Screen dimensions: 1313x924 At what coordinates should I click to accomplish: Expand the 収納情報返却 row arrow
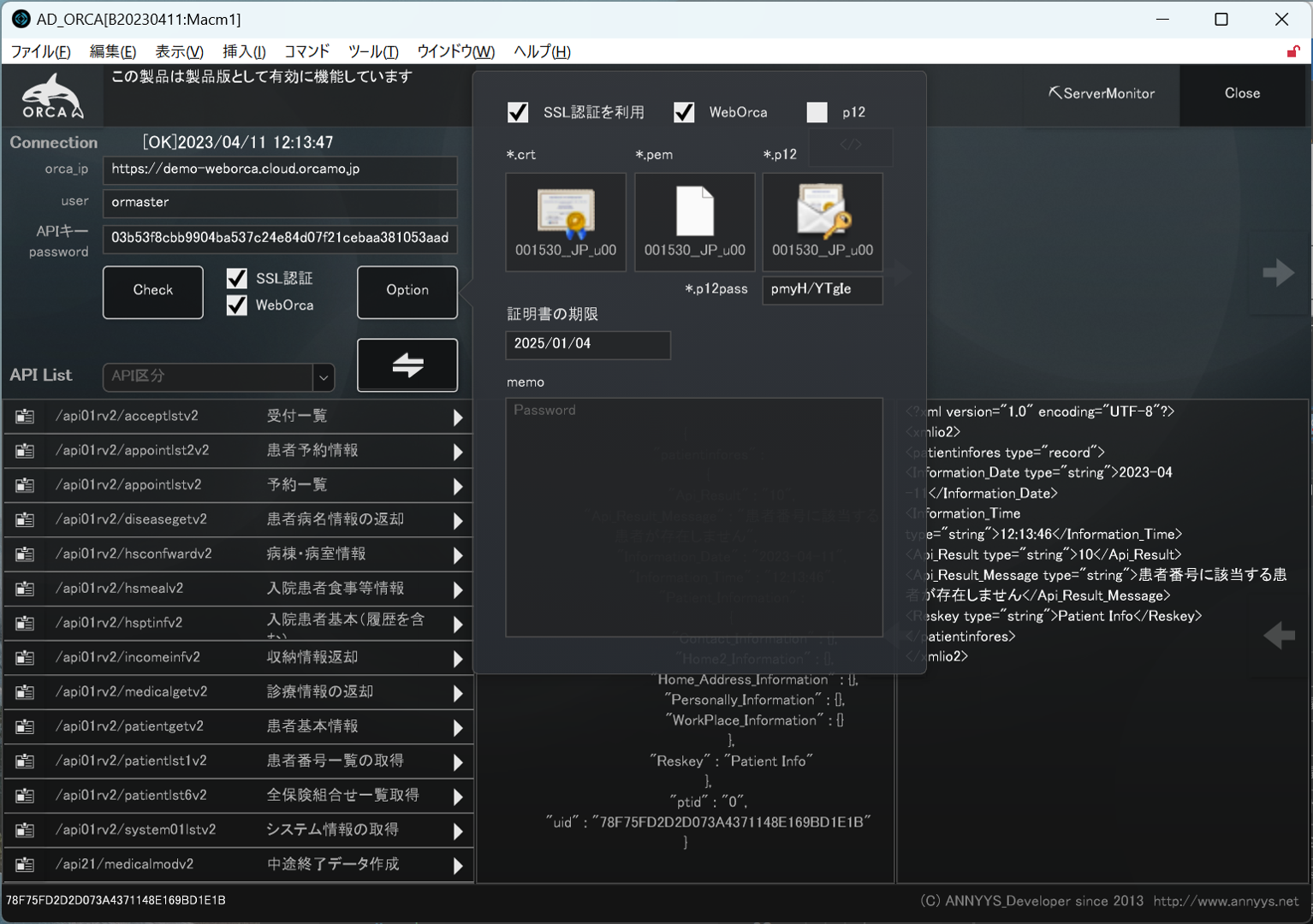[x=458, y=659]
